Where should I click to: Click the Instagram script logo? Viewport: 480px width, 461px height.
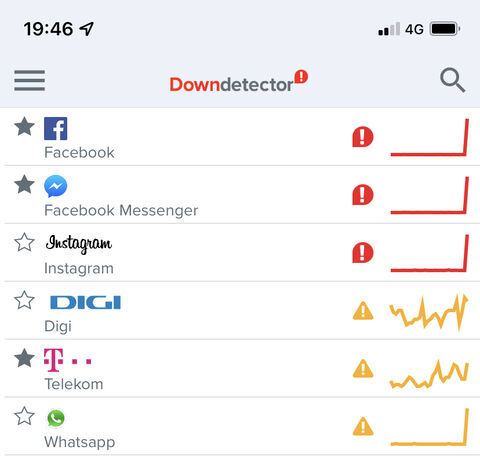pos(79,244)
